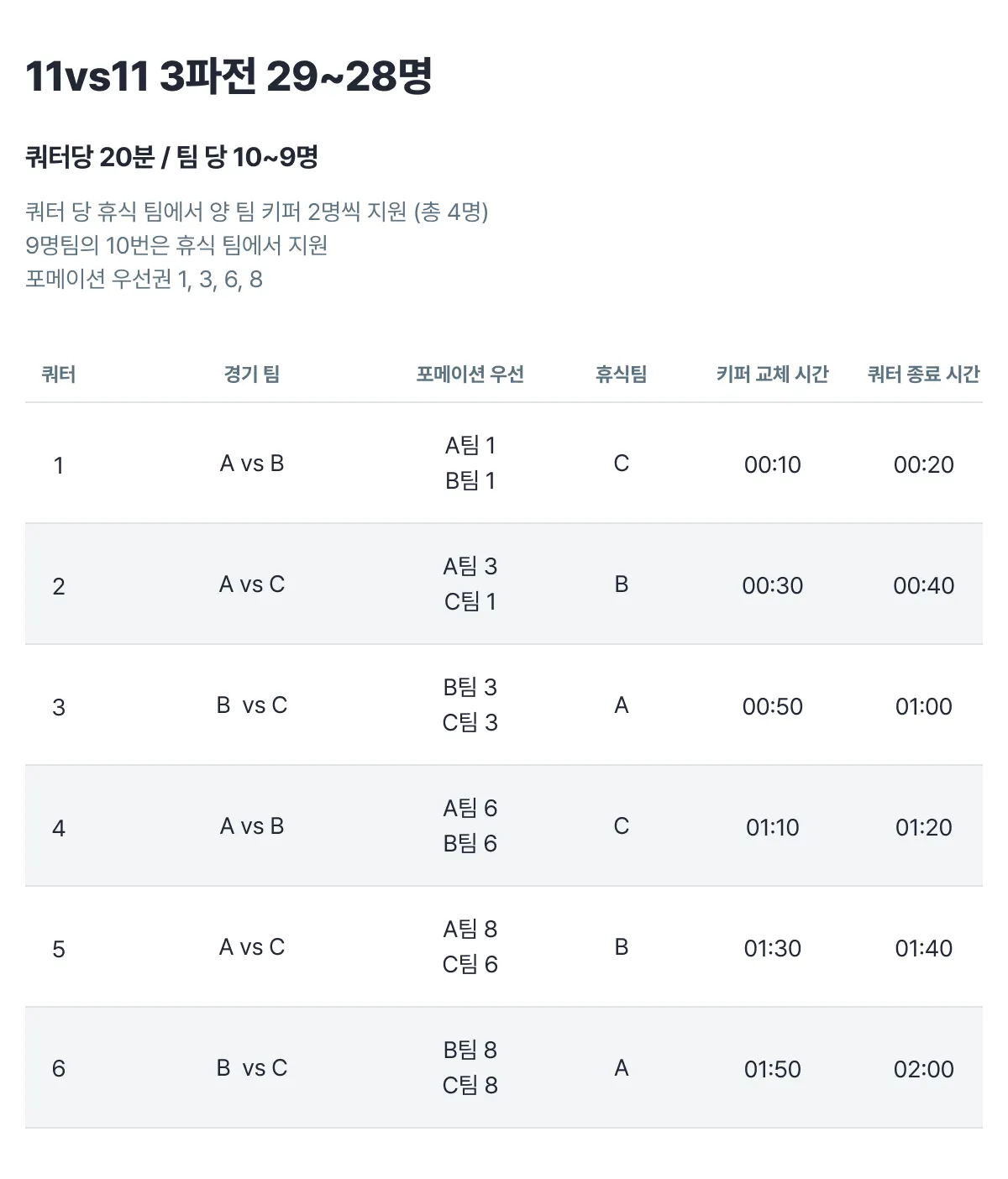The height and width of the screenshot is (1179, 1008).
Task: Click the '쿼터당 20분 / 팀 당 10~9명' subtitle
Action: [x=171, y=157]
